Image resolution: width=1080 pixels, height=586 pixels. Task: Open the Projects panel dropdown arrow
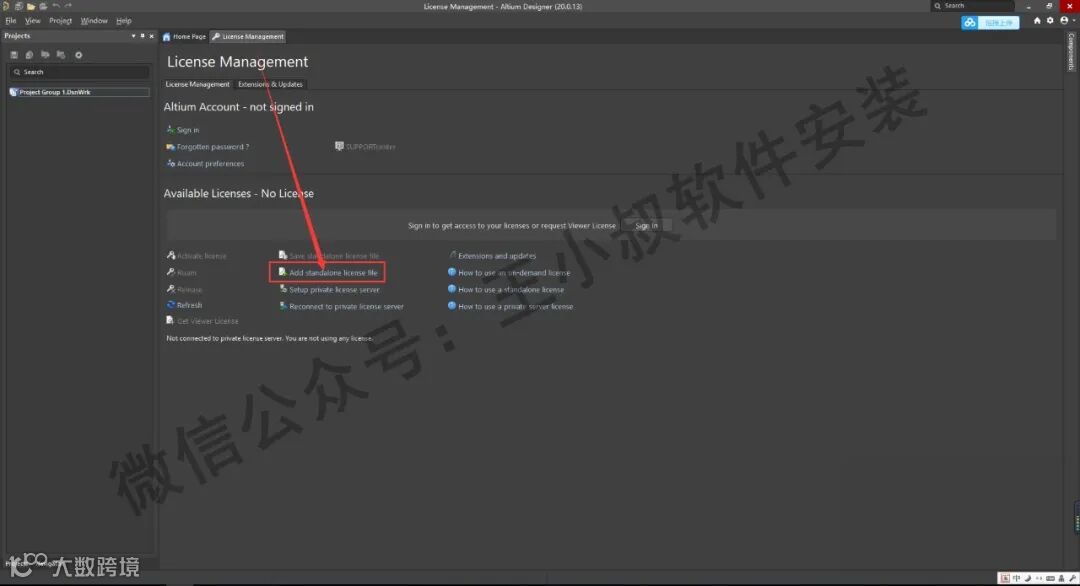(x=133, y=36)
